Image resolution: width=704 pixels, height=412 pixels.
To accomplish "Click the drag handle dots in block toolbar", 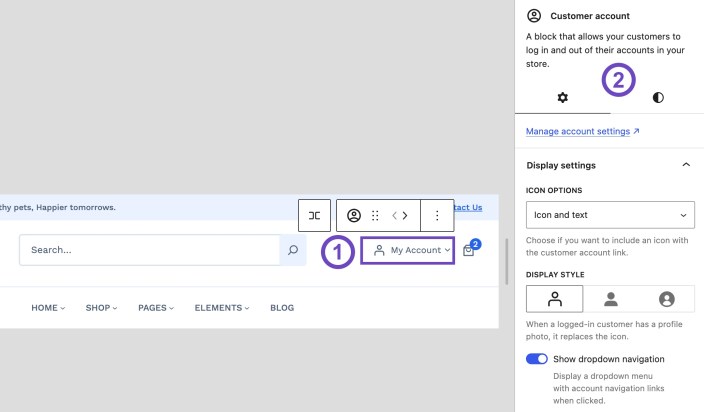I will pyautogui.click(x=375, y=215).
